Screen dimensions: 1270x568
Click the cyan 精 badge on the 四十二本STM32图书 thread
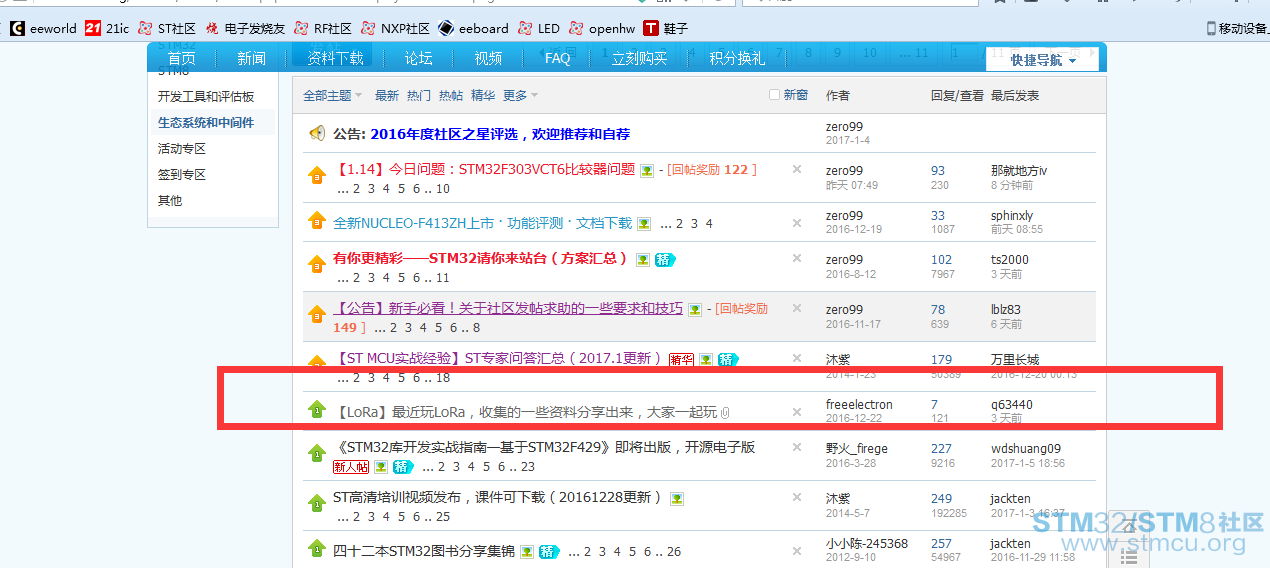549,551
